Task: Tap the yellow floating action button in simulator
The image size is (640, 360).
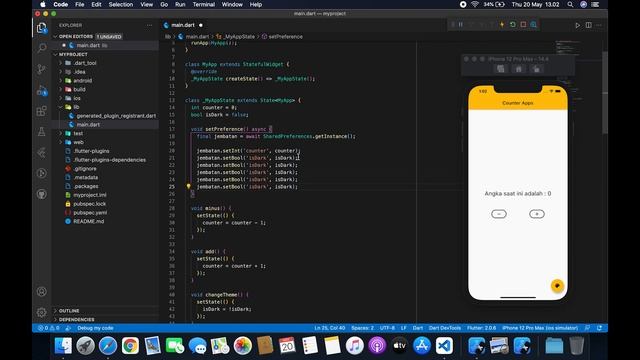Action: tap(557, 286)
